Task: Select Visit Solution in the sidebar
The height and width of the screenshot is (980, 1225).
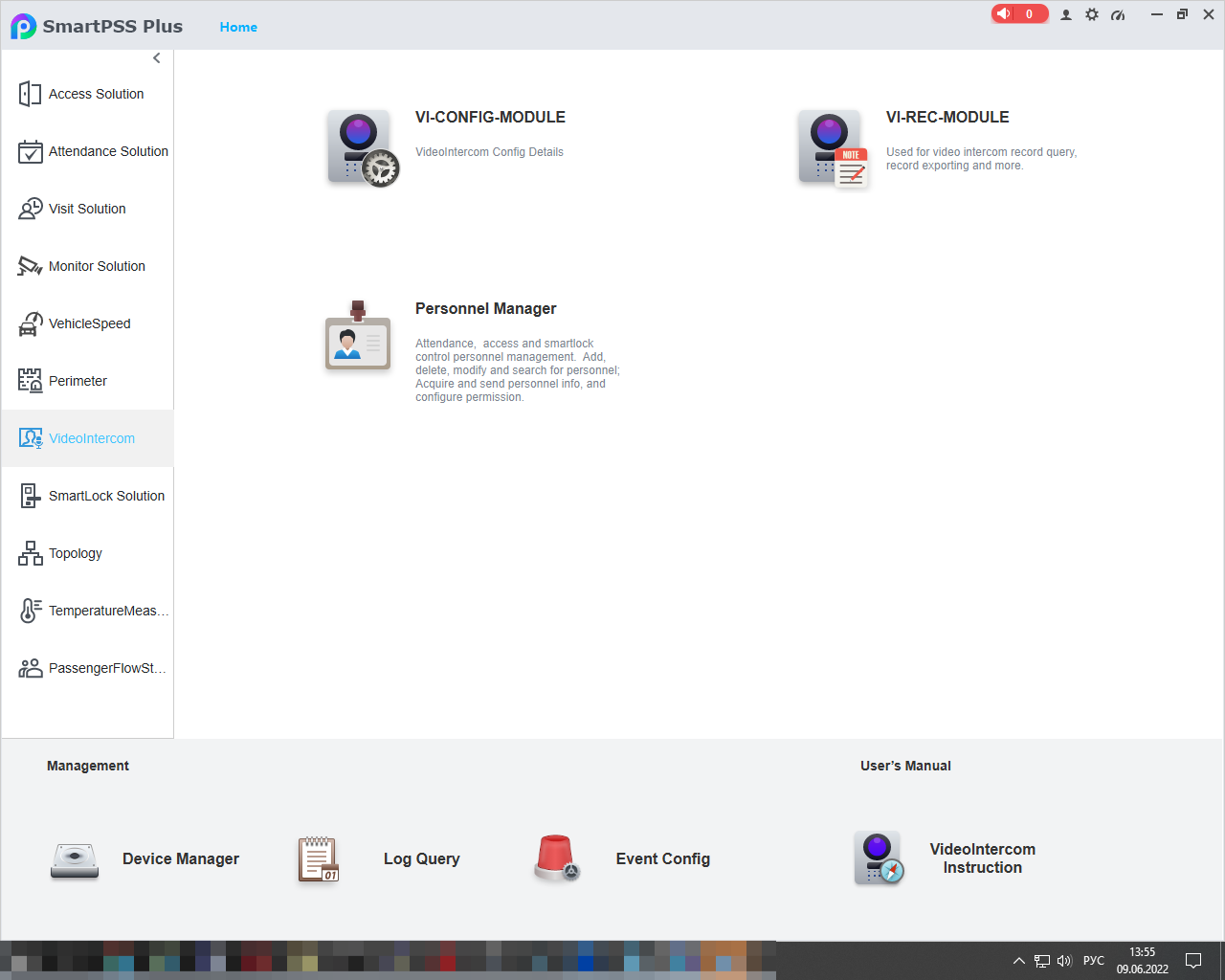Action: [87, 209]
